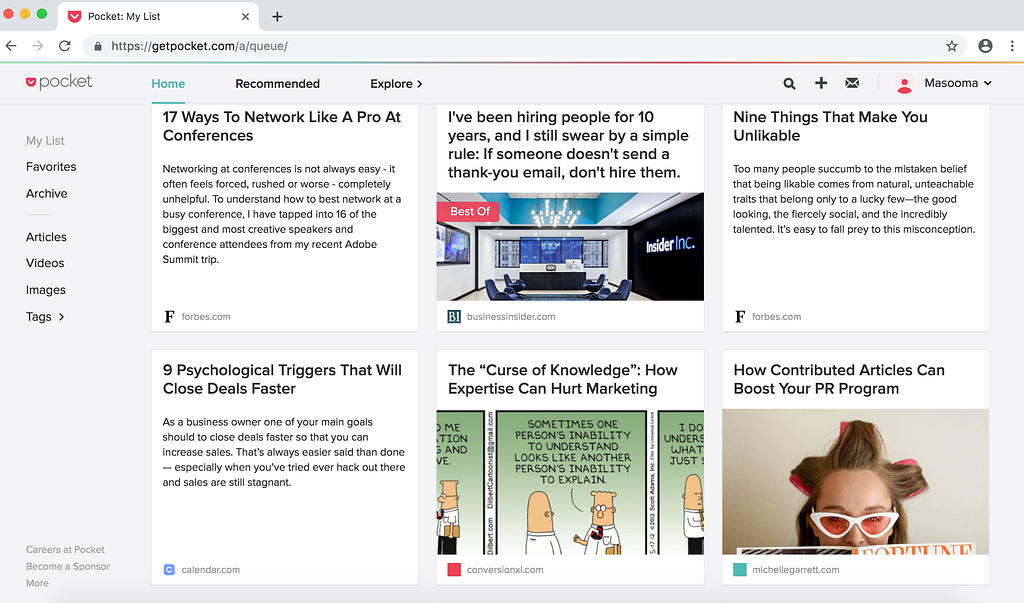
Task: Go forward in browser history
Action: pyautogui.click(x=38, y=46)
